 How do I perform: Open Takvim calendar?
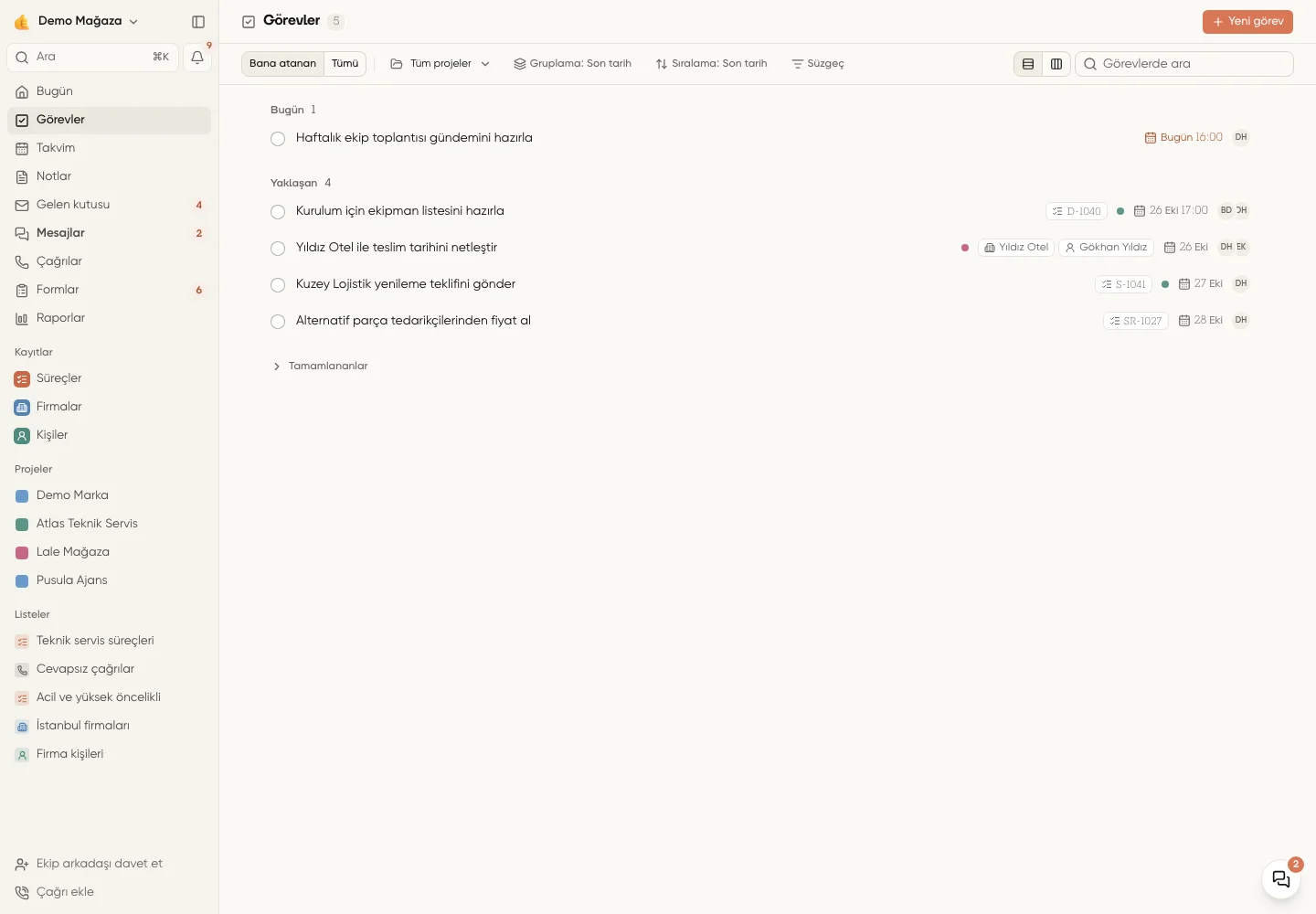tap(109, 148)
